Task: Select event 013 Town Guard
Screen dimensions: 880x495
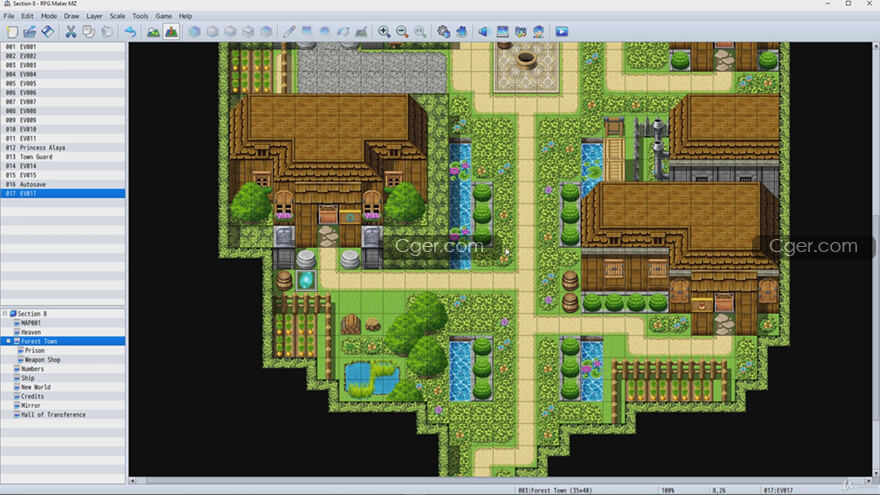Action: 63,157
